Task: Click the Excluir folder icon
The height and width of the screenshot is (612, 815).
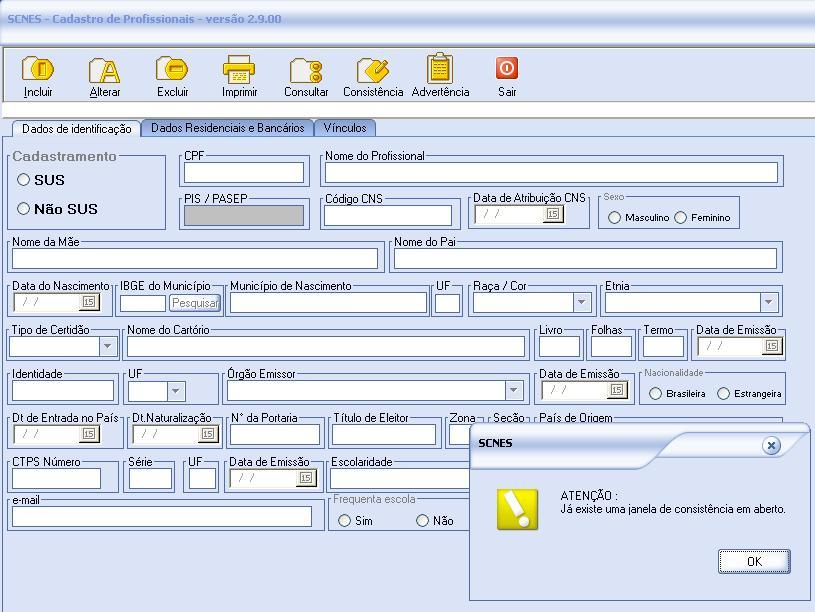Action: coord(172,70)
